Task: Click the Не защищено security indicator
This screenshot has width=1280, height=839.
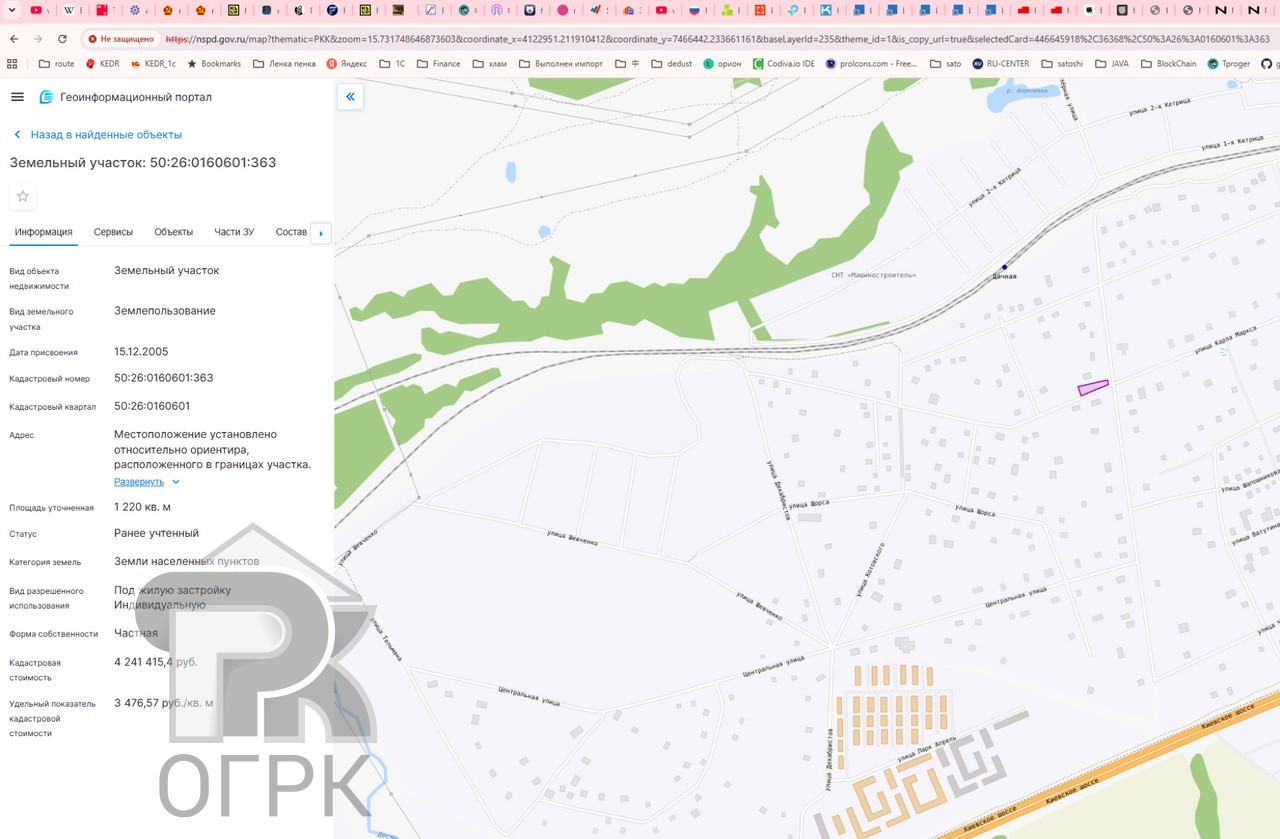Action: (121, 39)
